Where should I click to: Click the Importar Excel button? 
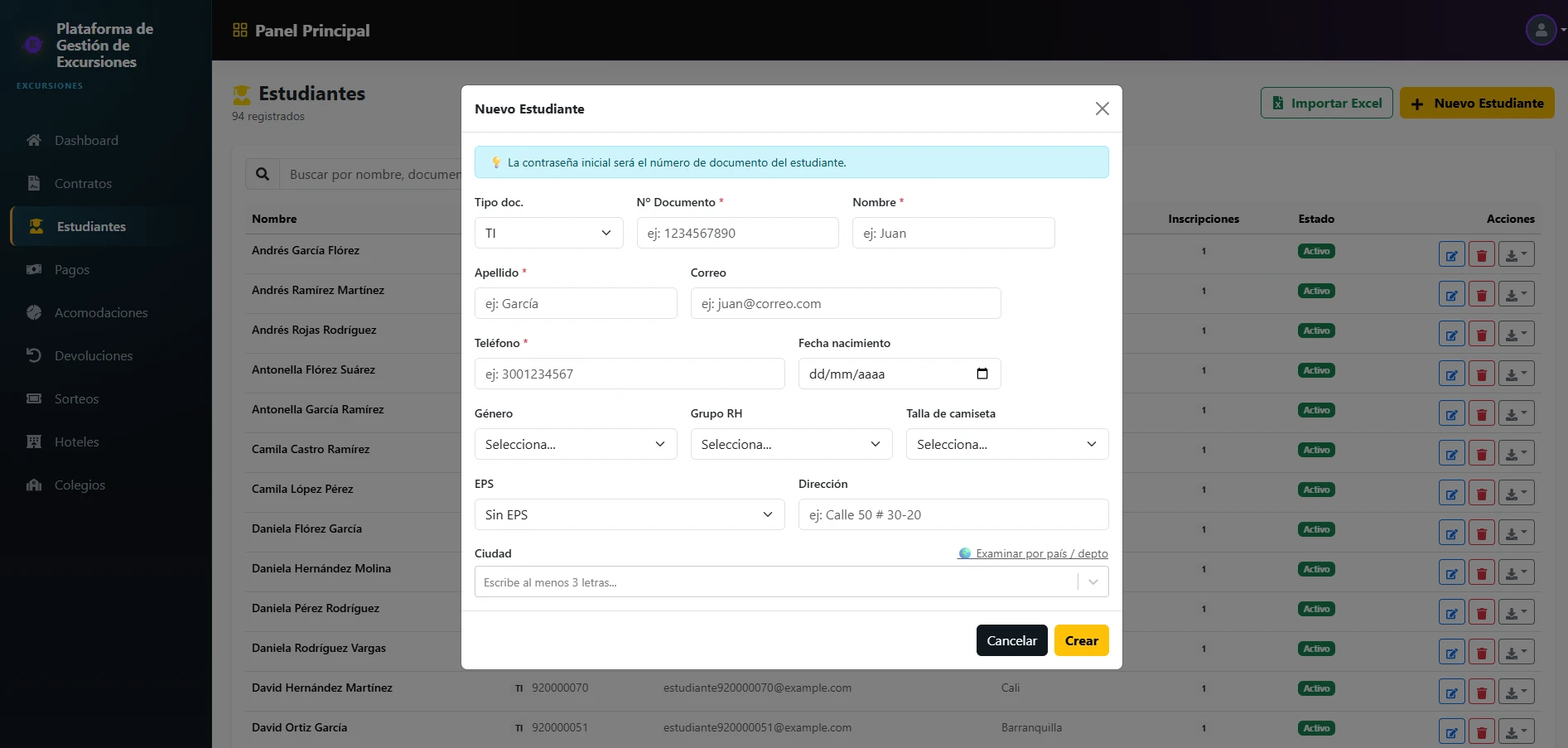pyautogui.click(x=1326, y=104)
